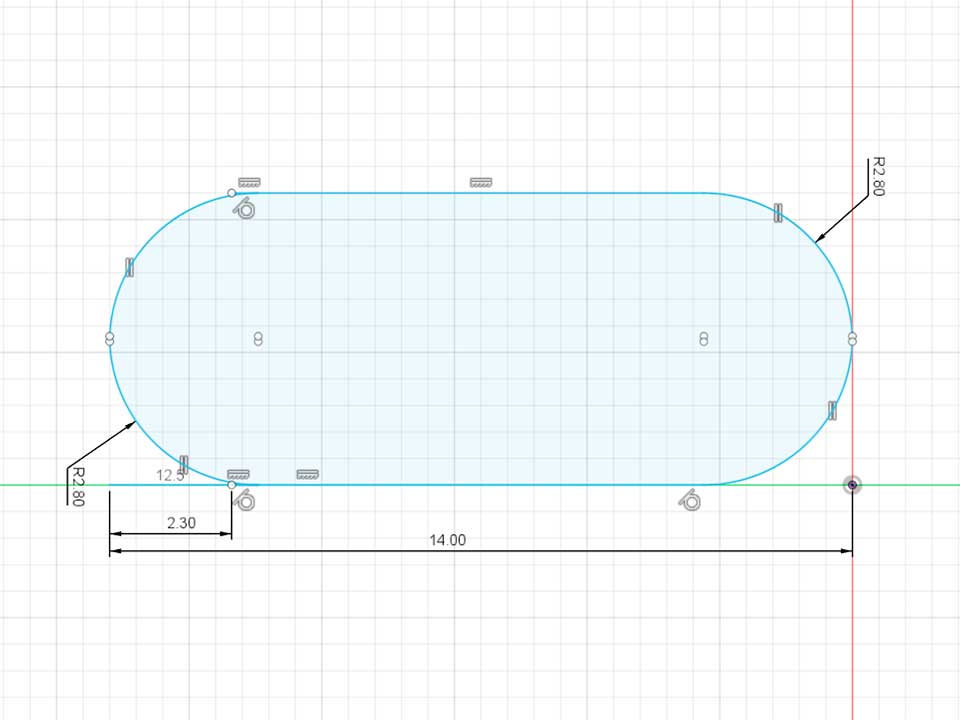The width and height of the screenshot is (960, 720).
Task: Select the 12.5 driven dimension label
Action: point(169,476)
